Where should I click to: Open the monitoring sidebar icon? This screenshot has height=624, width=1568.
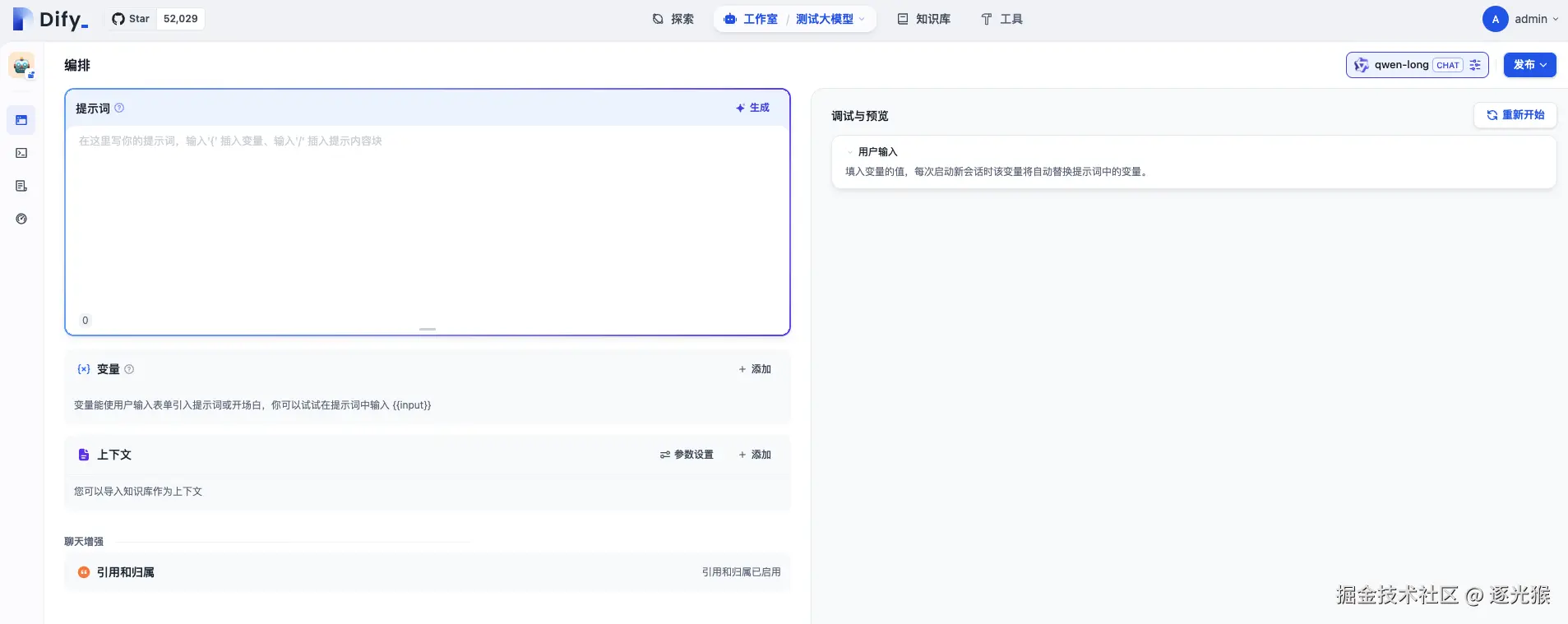coord(21,219)
